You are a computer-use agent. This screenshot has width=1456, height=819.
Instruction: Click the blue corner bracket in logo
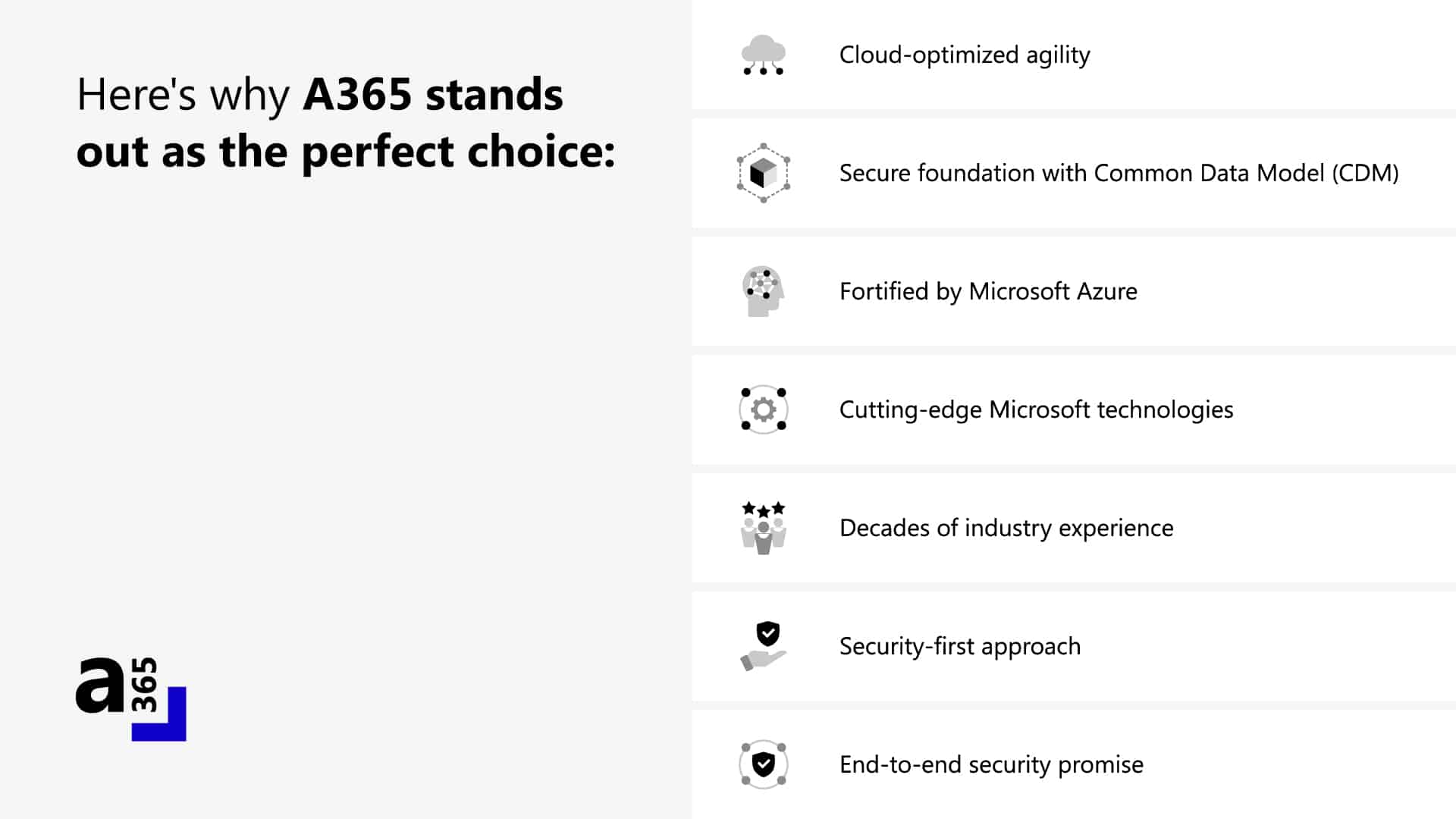point(159,714)
